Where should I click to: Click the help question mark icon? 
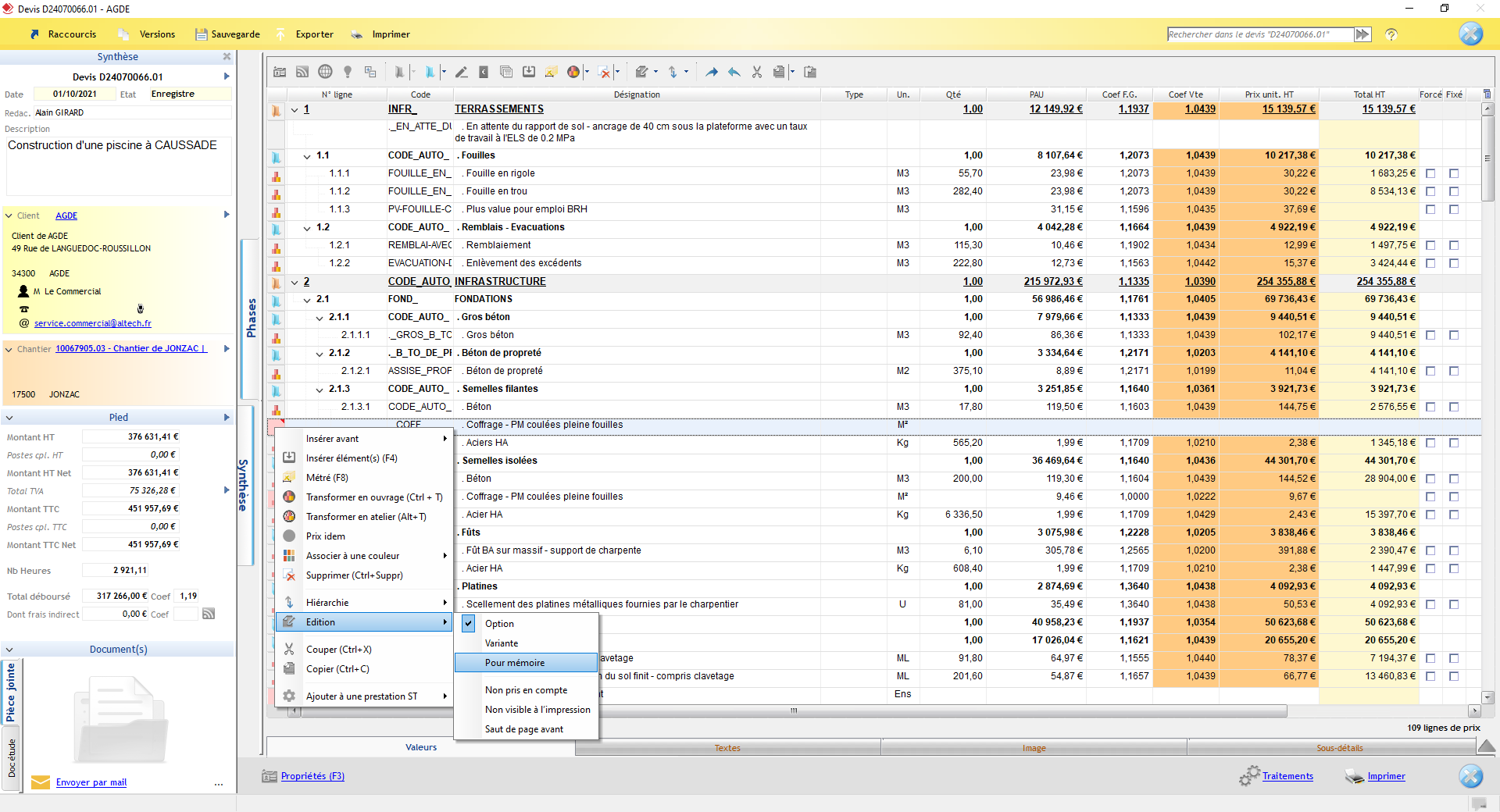tap(1391, 34)
